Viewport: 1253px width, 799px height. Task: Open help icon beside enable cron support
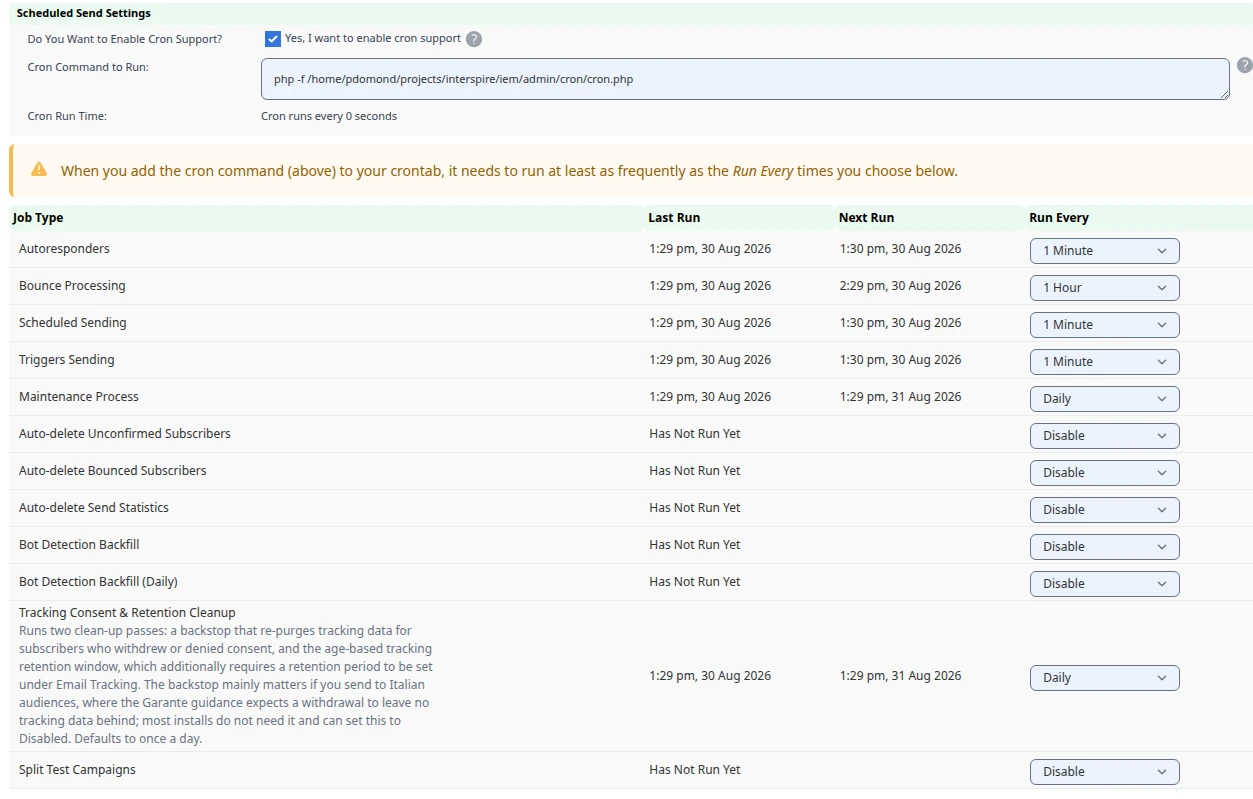(x=474, y=39)
